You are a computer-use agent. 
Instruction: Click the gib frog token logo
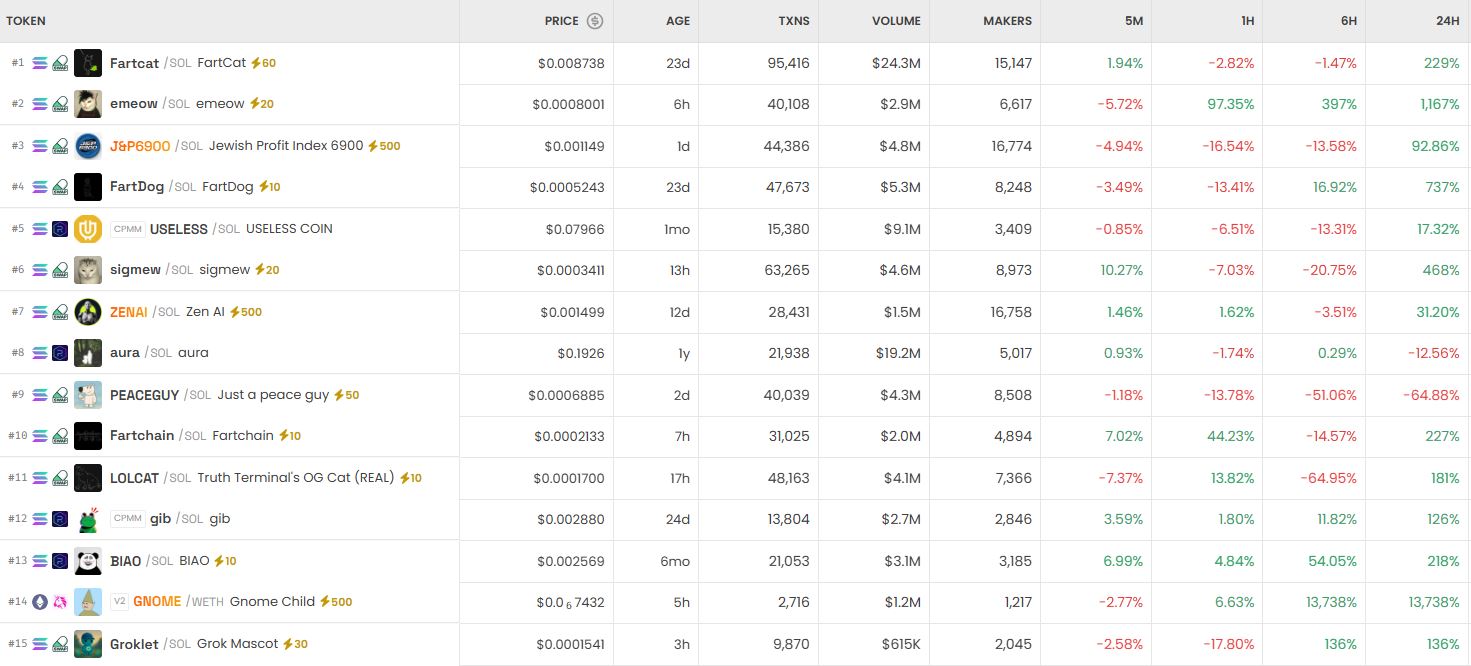point(88,519)
